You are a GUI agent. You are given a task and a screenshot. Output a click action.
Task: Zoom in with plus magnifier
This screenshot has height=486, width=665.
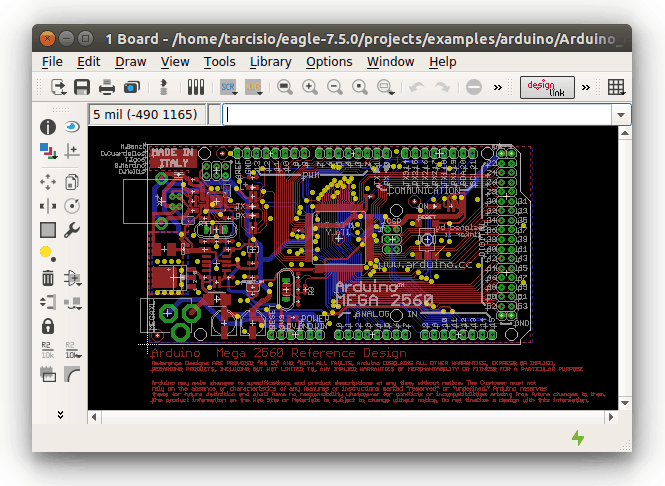point(310,87)
